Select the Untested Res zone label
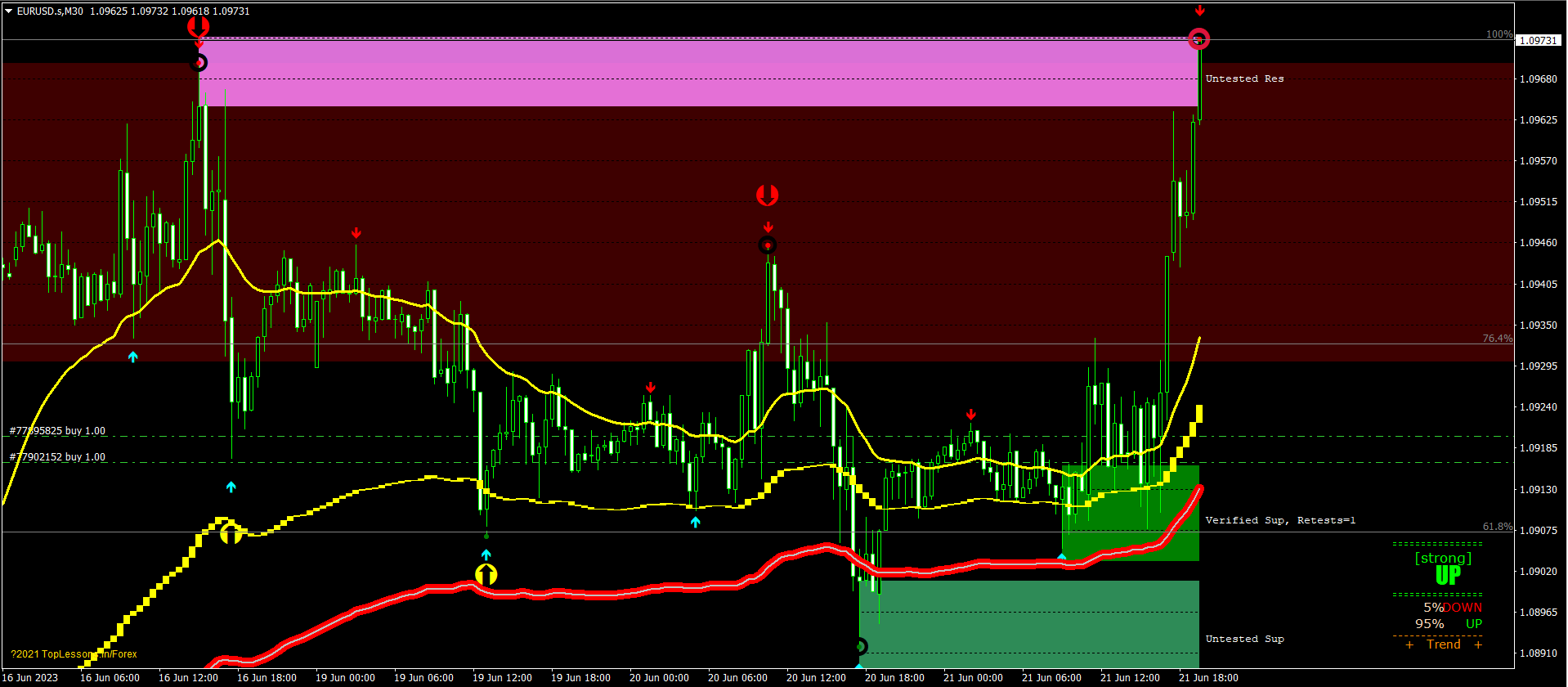Screen dimensions: 1568x687 click(1244, 79)
